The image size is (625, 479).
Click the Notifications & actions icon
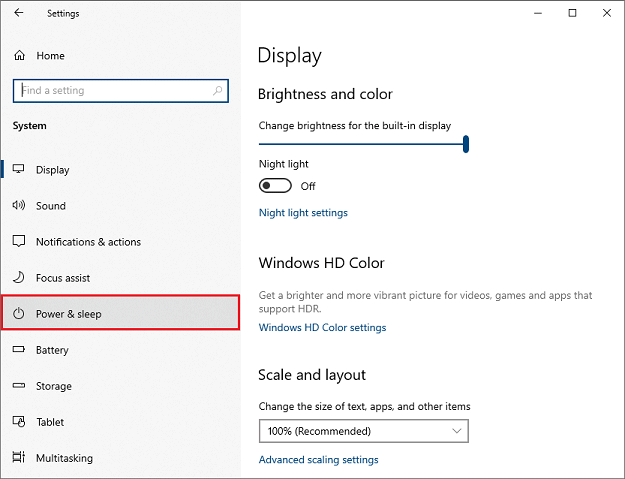click(18, 242)
